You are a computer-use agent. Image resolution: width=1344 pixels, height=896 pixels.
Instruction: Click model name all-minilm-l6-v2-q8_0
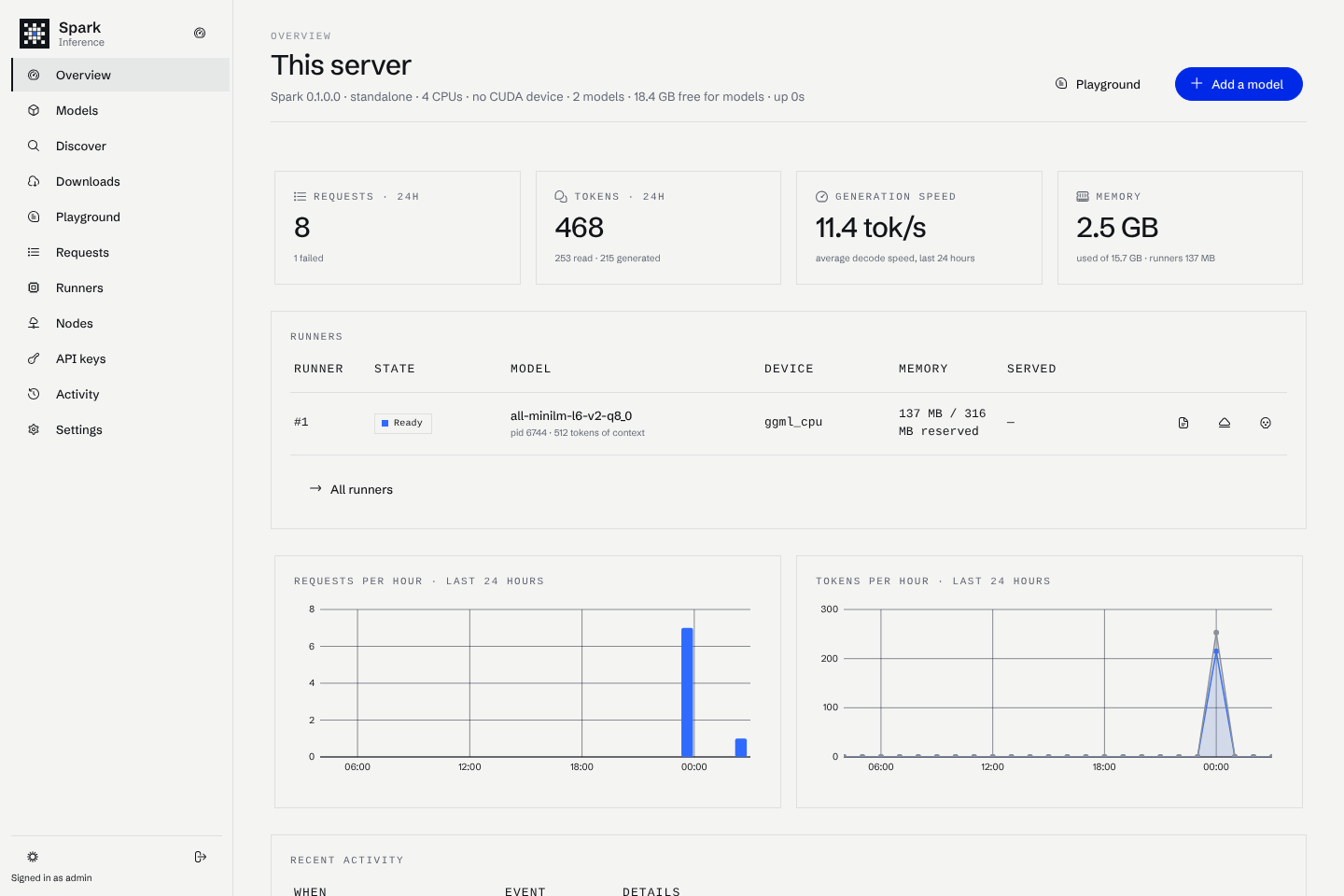pos(571,415)
